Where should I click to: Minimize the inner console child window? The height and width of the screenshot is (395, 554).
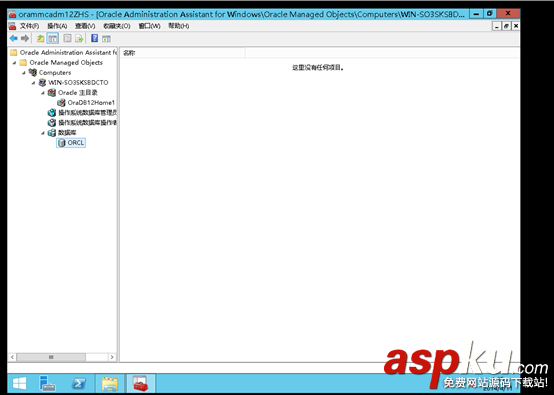click(497, 26)
